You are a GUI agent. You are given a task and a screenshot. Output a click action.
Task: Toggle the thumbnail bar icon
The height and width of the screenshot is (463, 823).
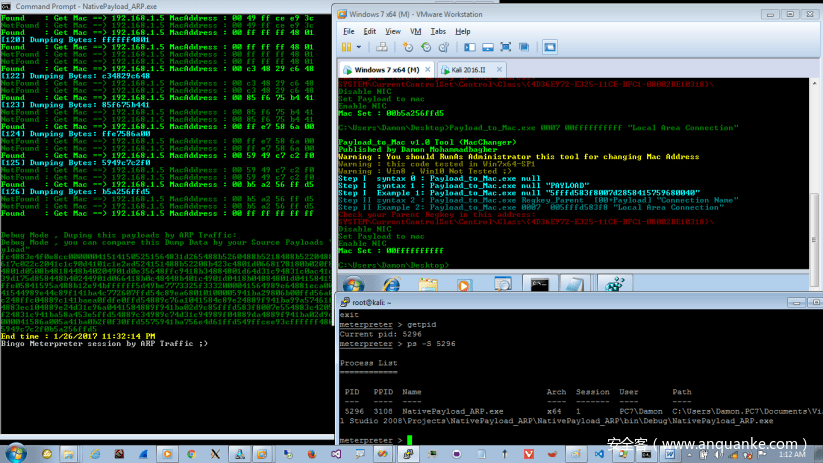[x=488, y=47]
